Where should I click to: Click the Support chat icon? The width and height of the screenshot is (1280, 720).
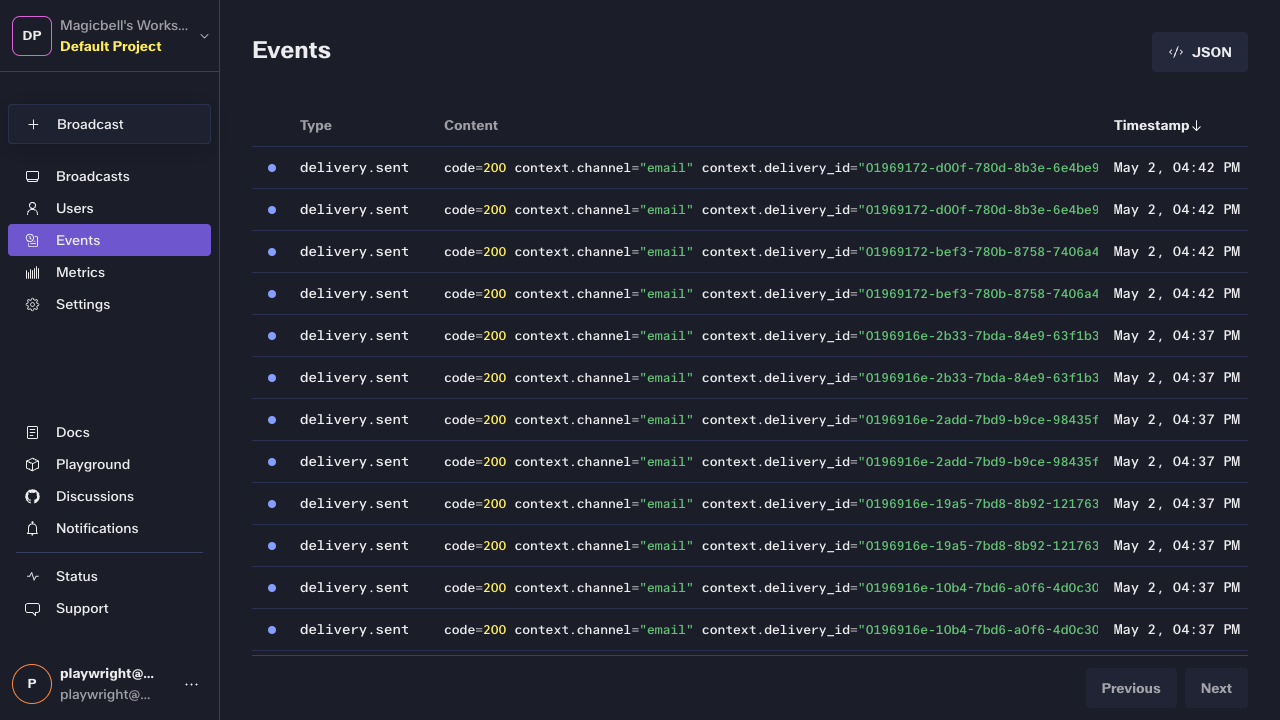[x=32, y=608]
